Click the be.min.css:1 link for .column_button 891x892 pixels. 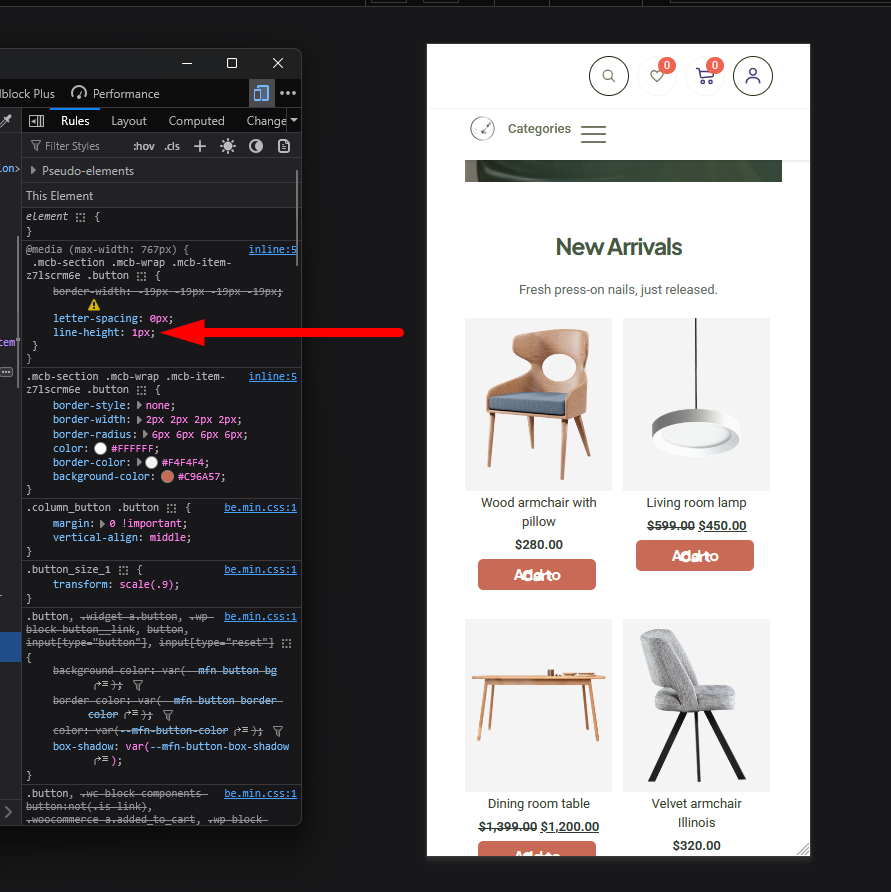point(260,508)
